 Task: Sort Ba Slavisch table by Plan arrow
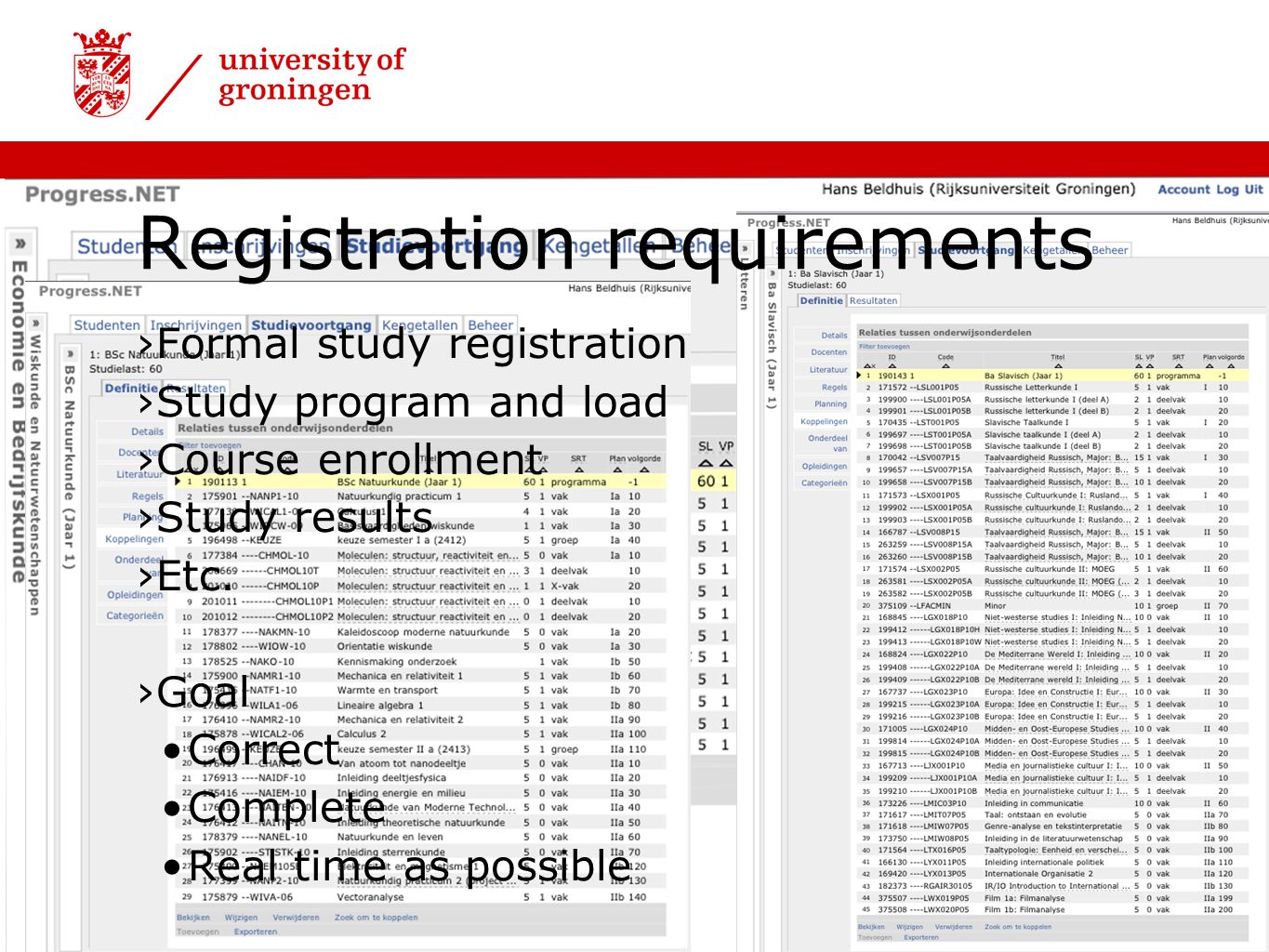pos(1210,366)
